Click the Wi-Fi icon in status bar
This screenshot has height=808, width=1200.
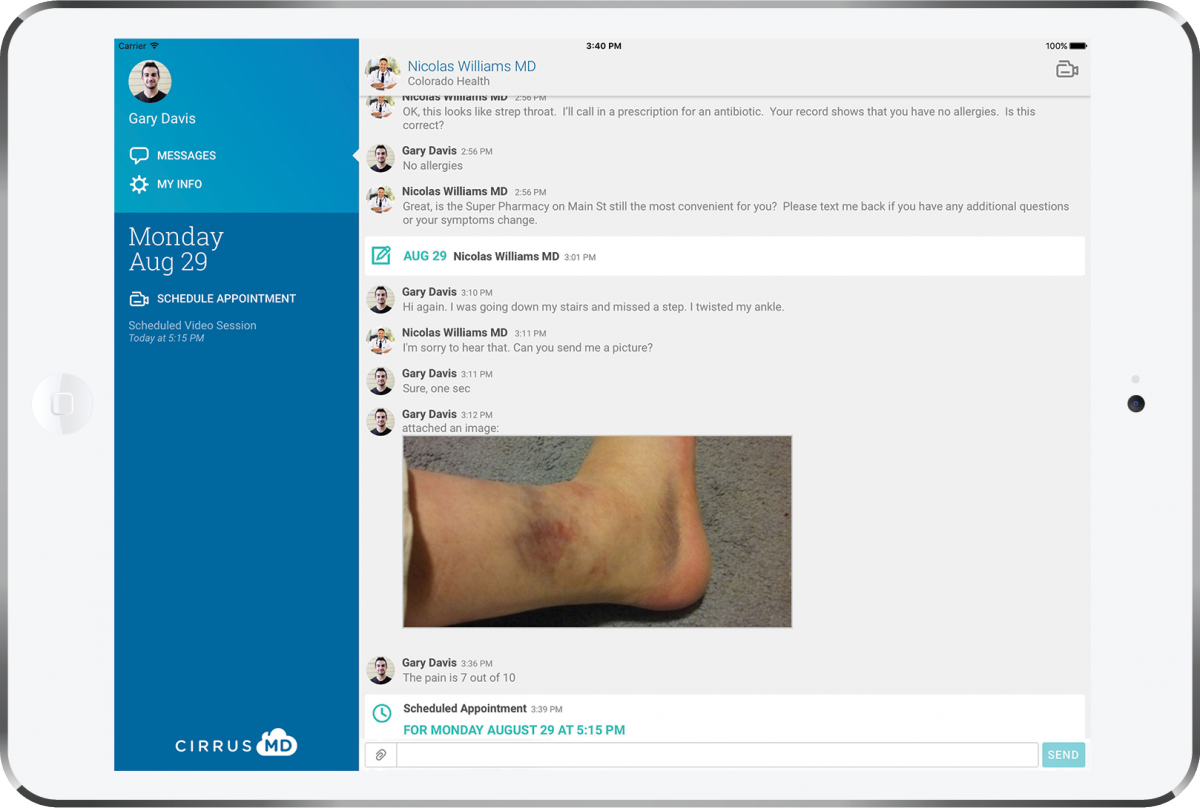click(x=154, y=46)
